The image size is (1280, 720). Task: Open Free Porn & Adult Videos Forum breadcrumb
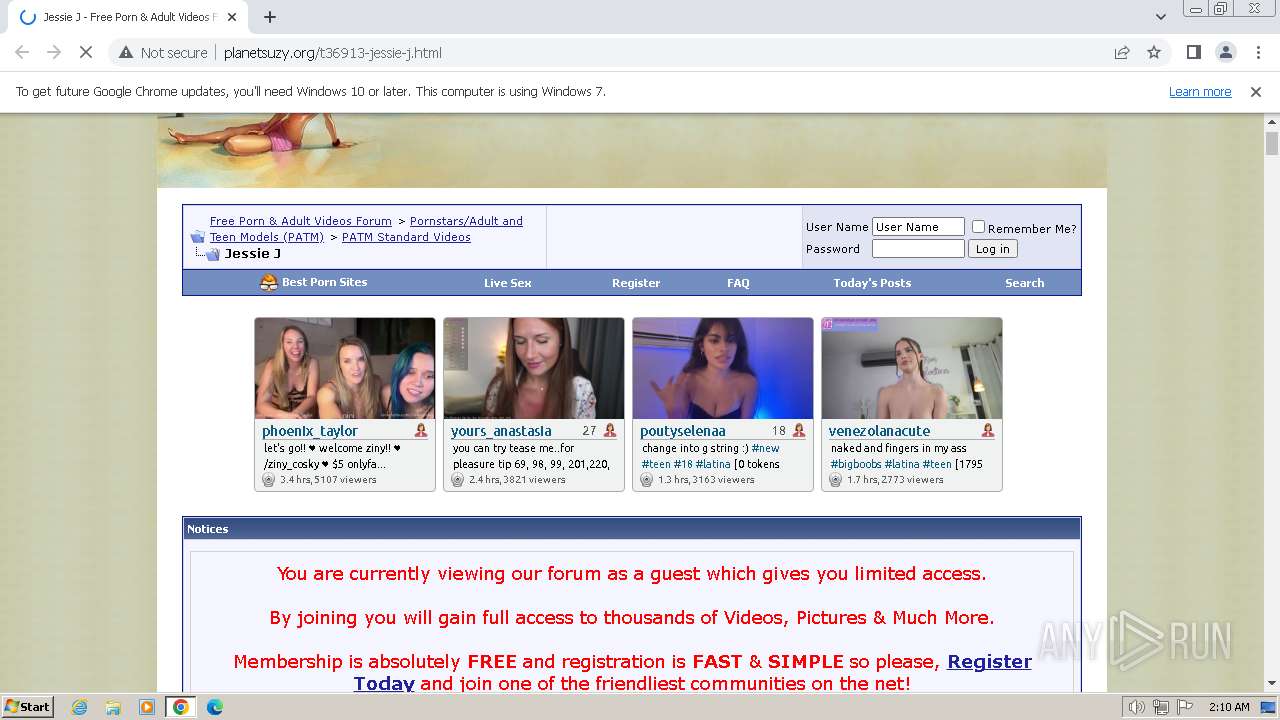(301, 221)
